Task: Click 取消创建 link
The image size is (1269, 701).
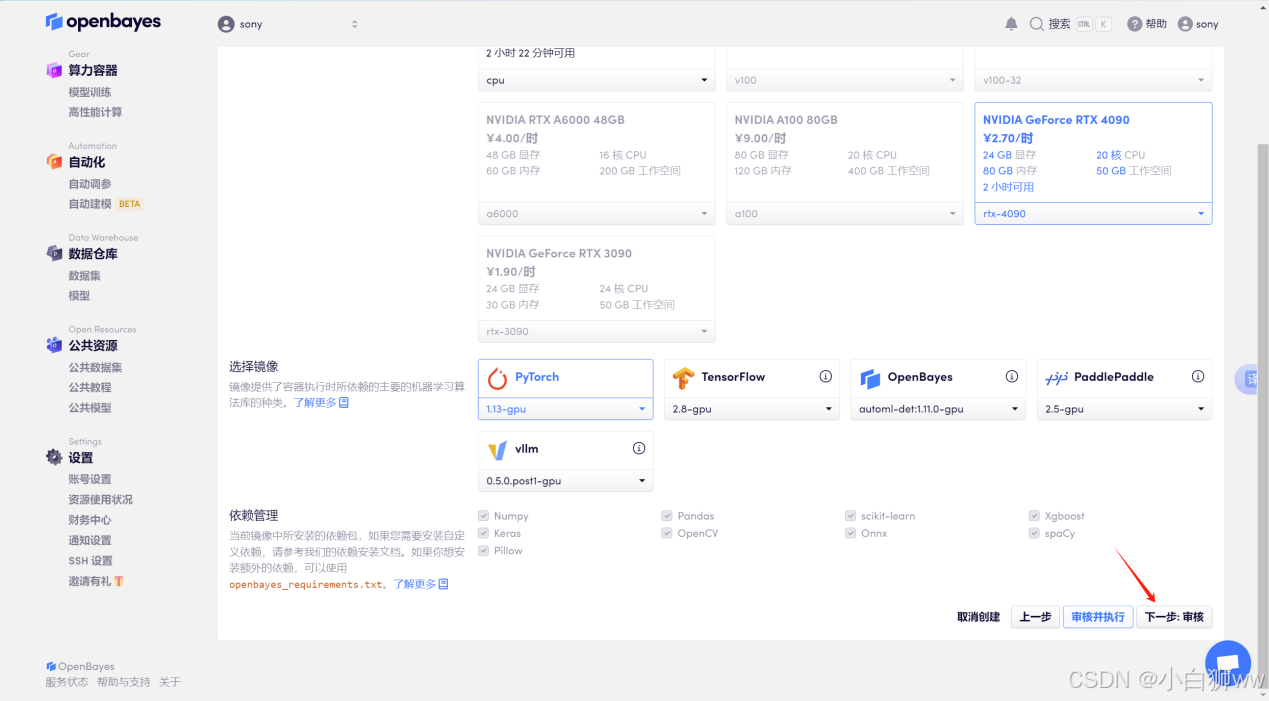Action: [x=978, y=617]
